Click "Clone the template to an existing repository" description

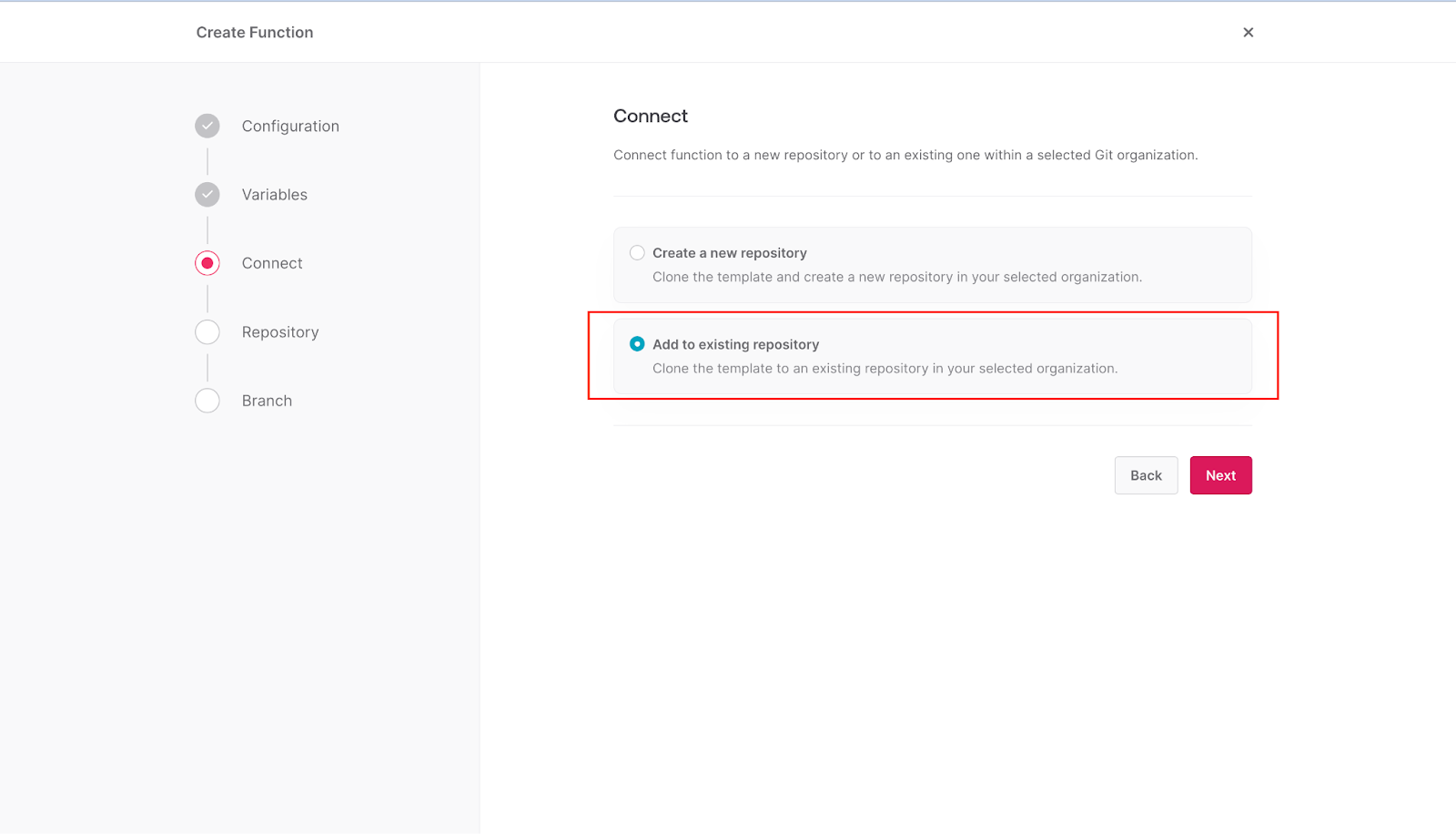click(885, 368)
